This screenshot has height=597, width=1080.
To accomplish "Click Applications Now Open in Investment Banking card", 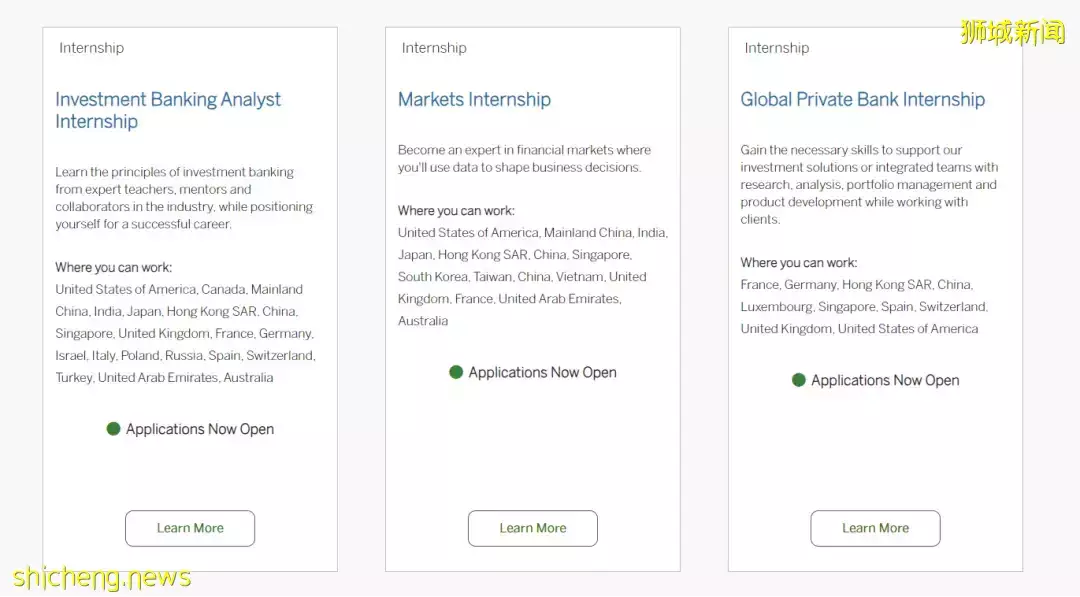I will click(x=200, y=429).
